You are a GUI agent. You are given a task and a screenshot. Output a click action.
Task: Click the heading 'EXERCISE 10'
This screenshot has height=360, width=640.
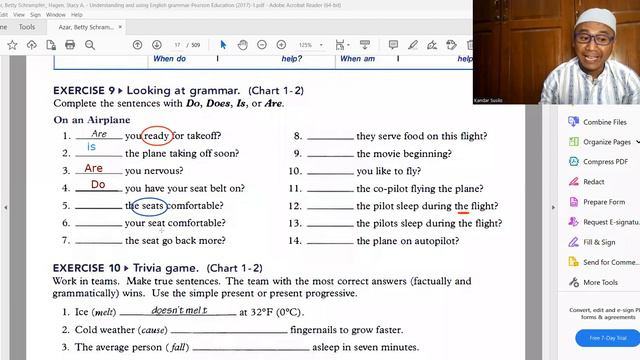(87, 268)
